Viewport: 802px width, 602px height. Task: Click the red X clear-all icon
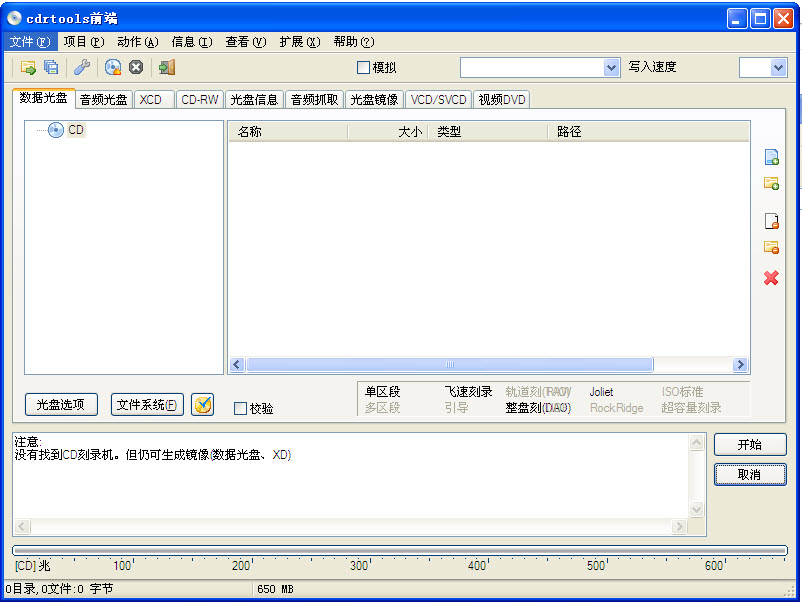[771, 278]
